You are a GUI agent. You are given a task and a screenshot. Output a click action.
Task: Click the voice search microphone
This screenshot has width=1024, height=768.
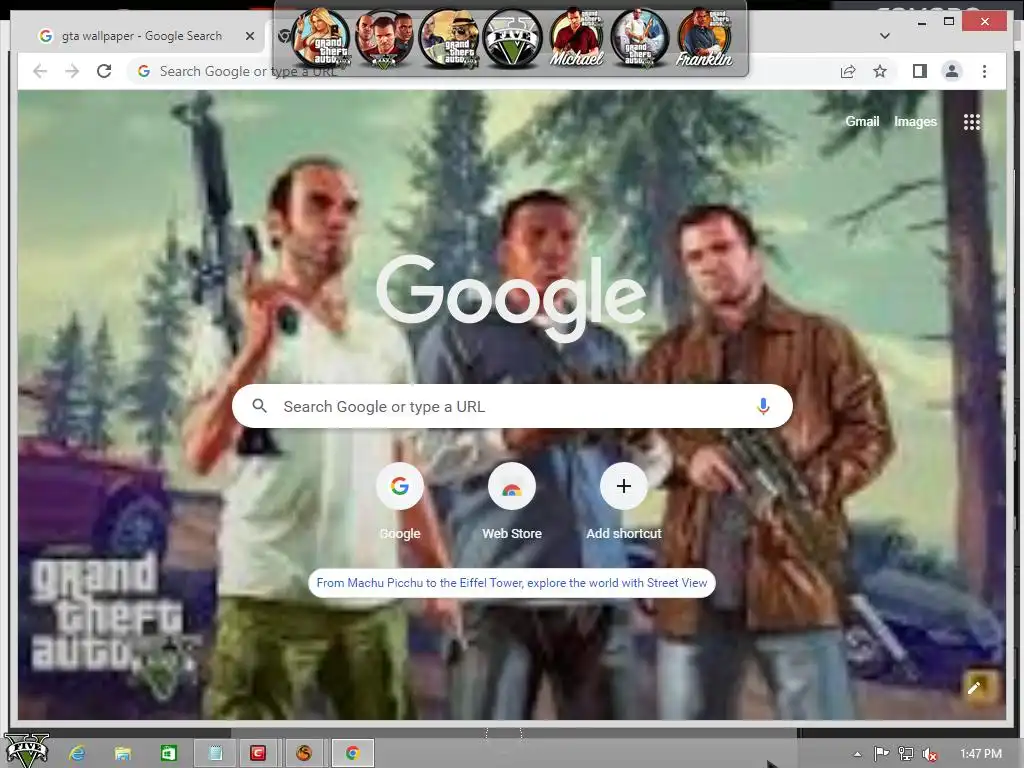click(x=763, y=406)
